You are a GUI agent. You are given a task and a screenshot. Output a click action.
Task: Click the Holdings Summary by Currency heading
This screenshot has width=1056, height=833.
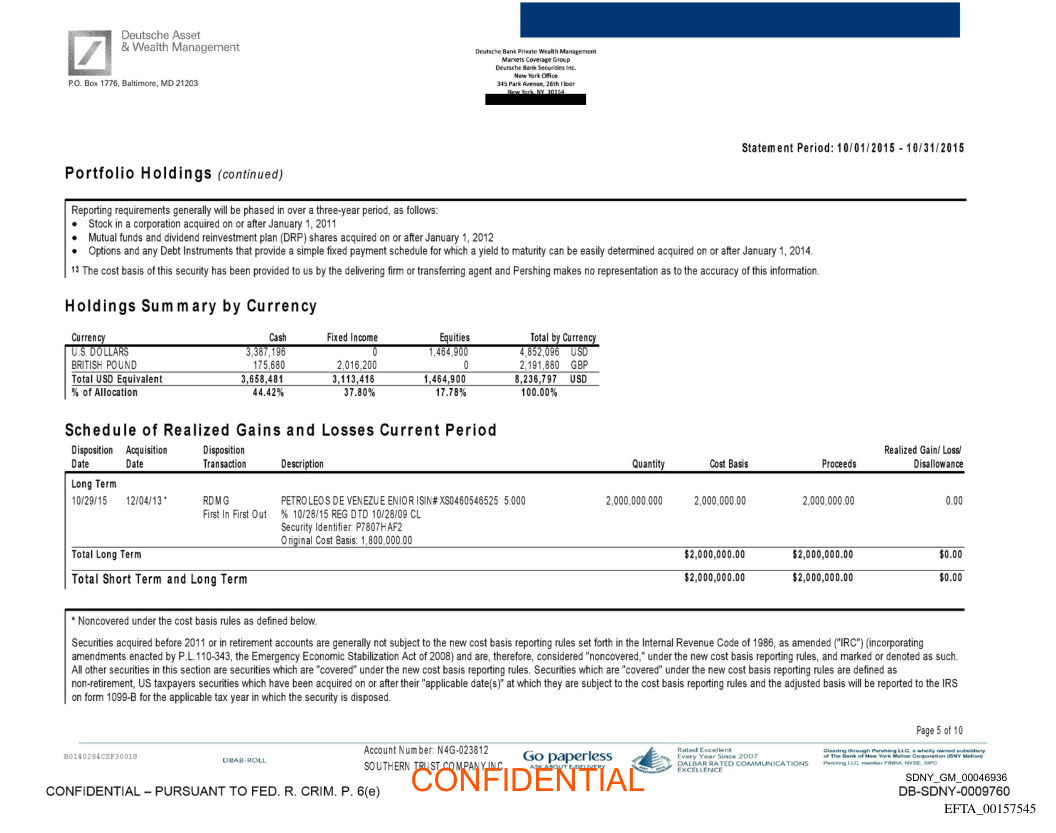(191, 306)
